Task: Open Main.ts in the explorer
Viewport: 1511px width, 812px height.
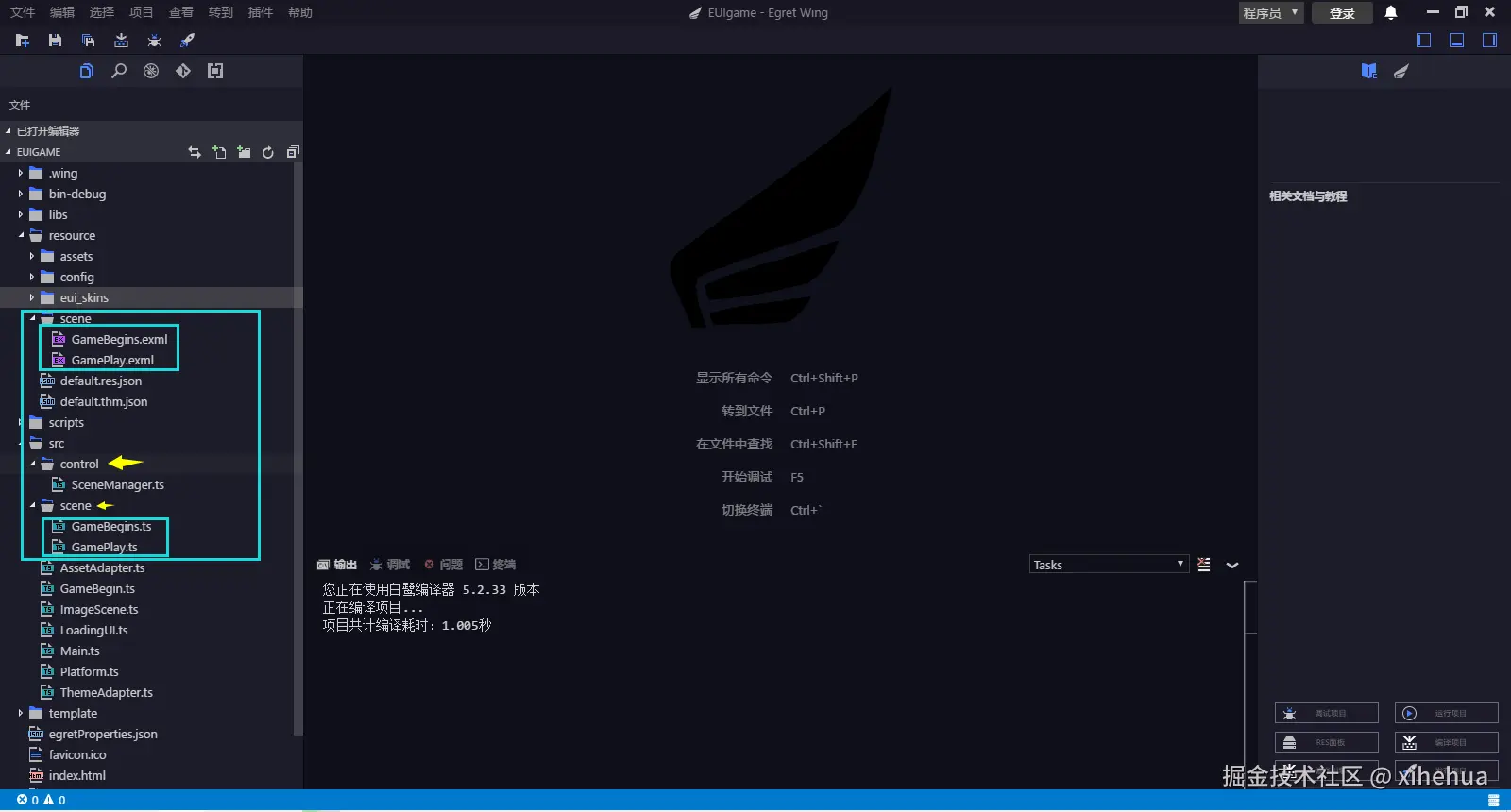Action: pos(79,651)
